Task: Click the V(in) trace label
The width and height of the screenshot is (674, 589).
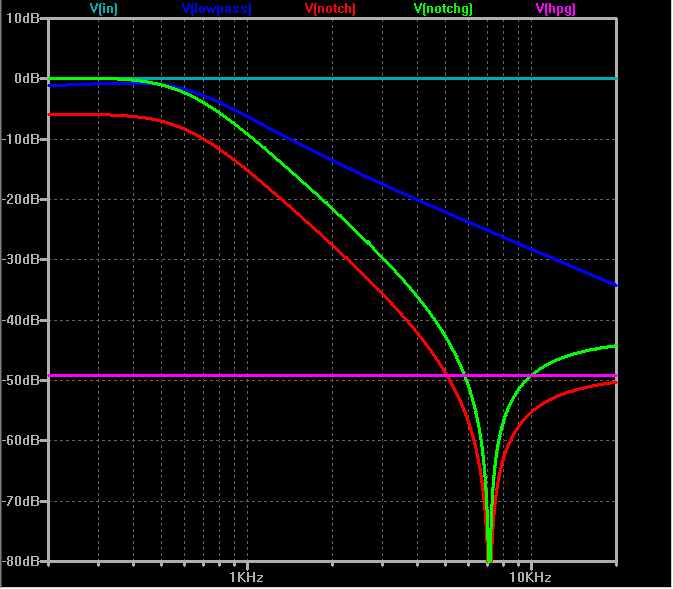Action: point(104,8)
